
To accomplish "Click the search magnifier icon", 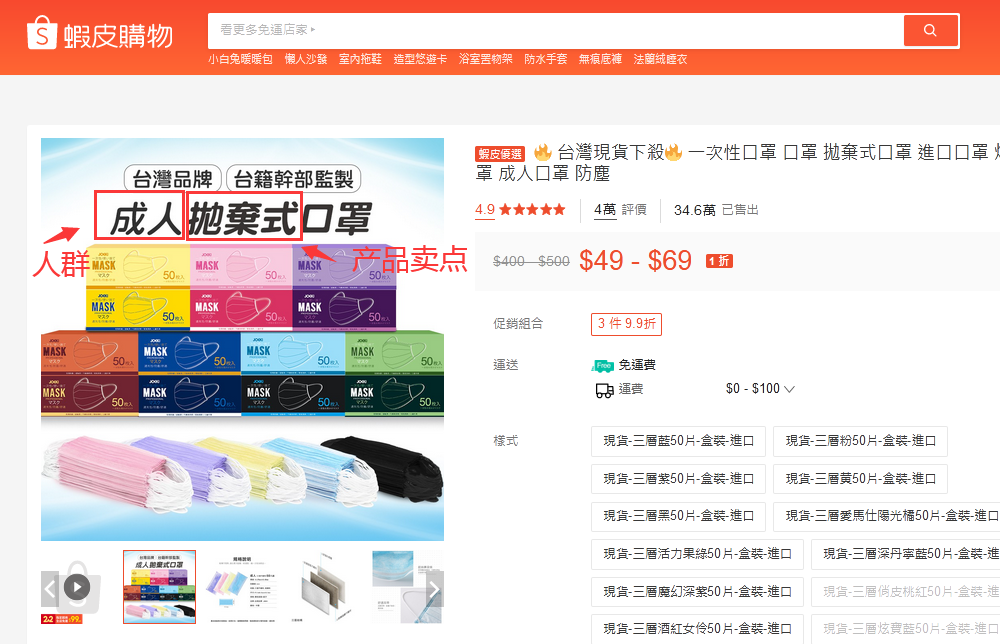I will click(930, 30).
